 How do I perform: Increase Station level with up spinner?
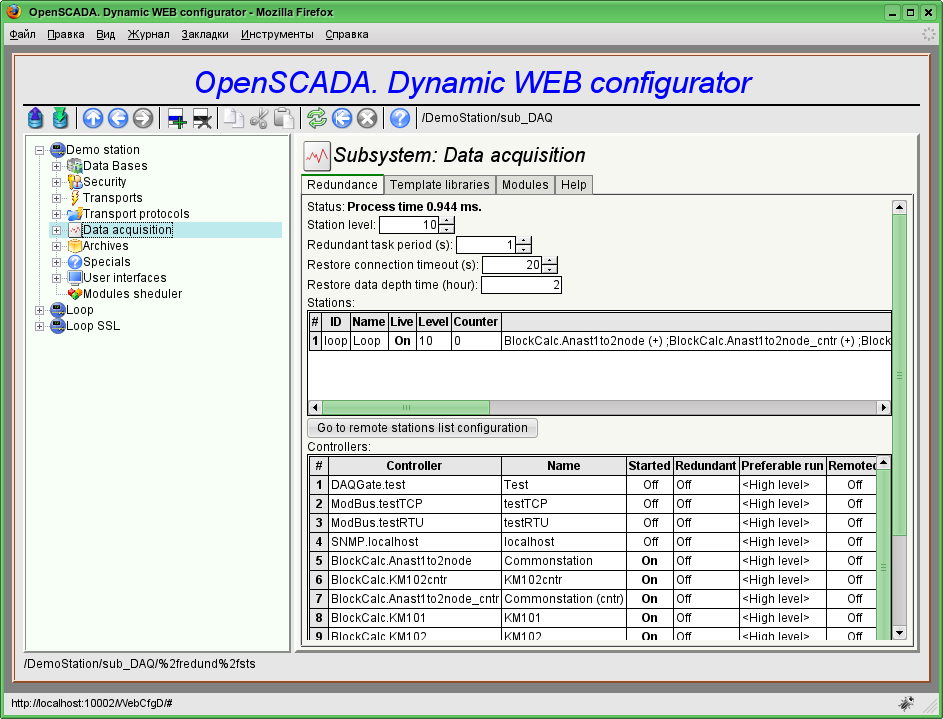(447, 221)
